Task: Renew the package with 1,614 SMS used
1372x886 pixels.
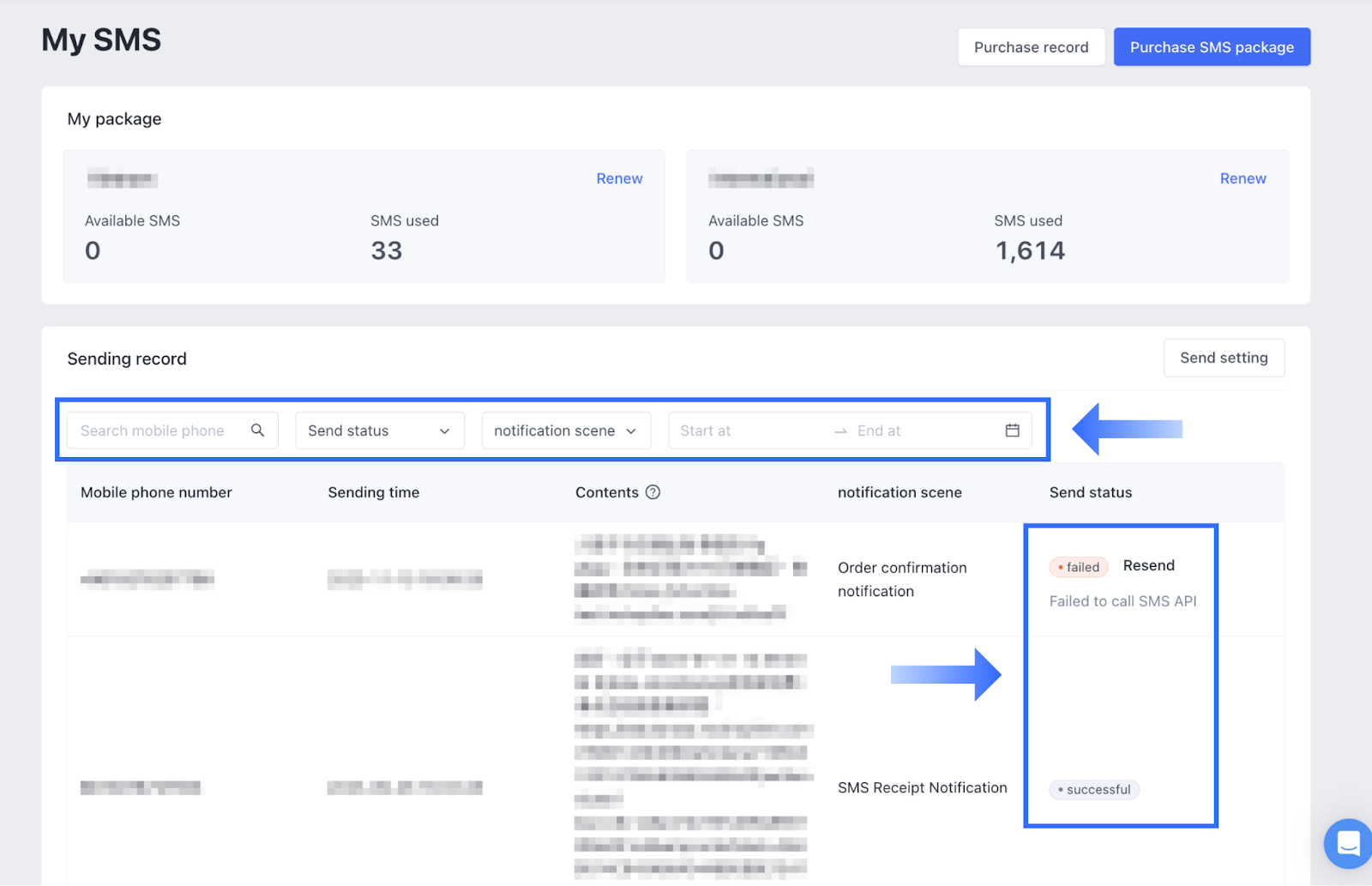Action: coord(1243,178)
